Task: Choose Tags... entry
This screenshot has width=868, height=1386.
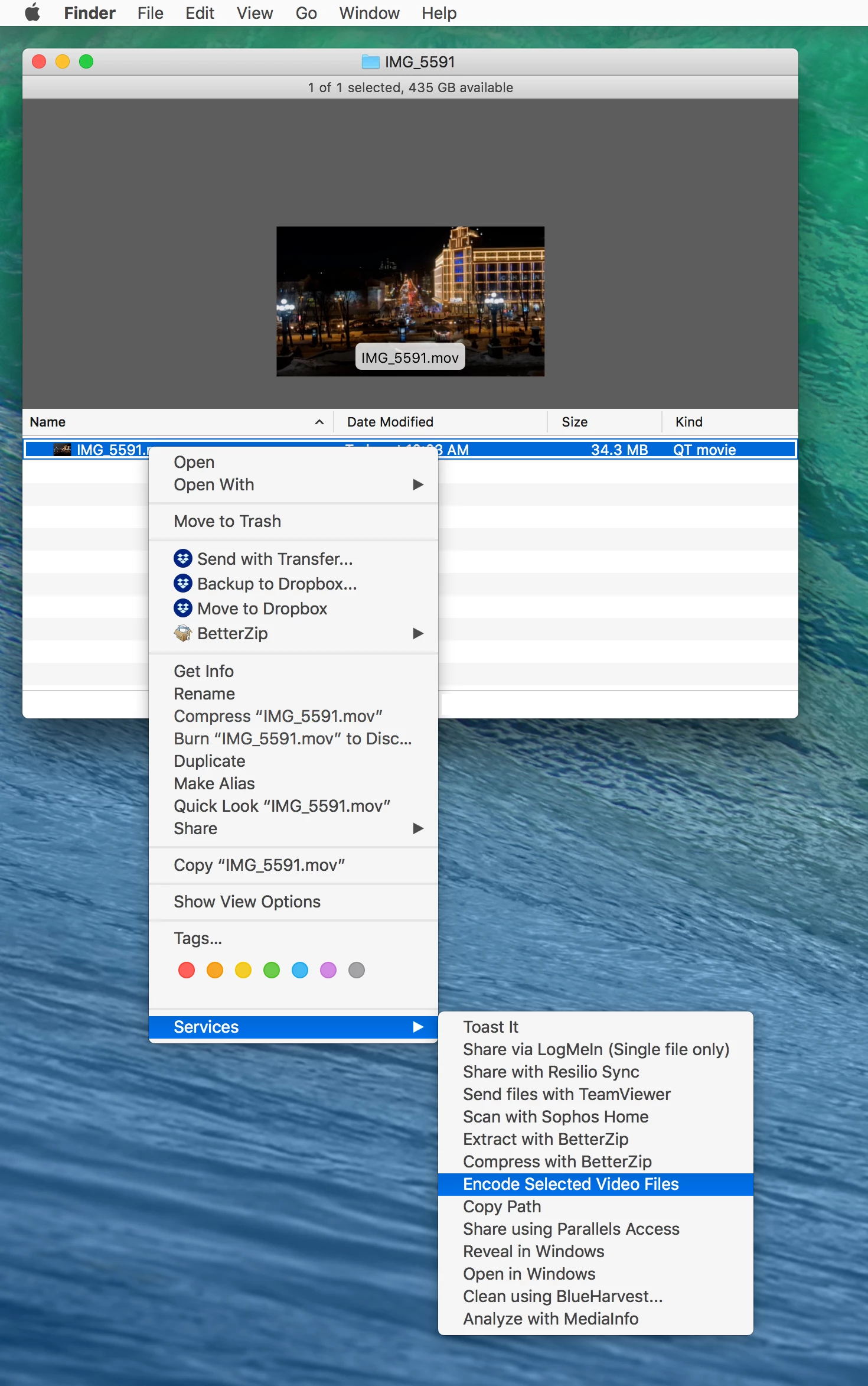Action: (293, 938)
